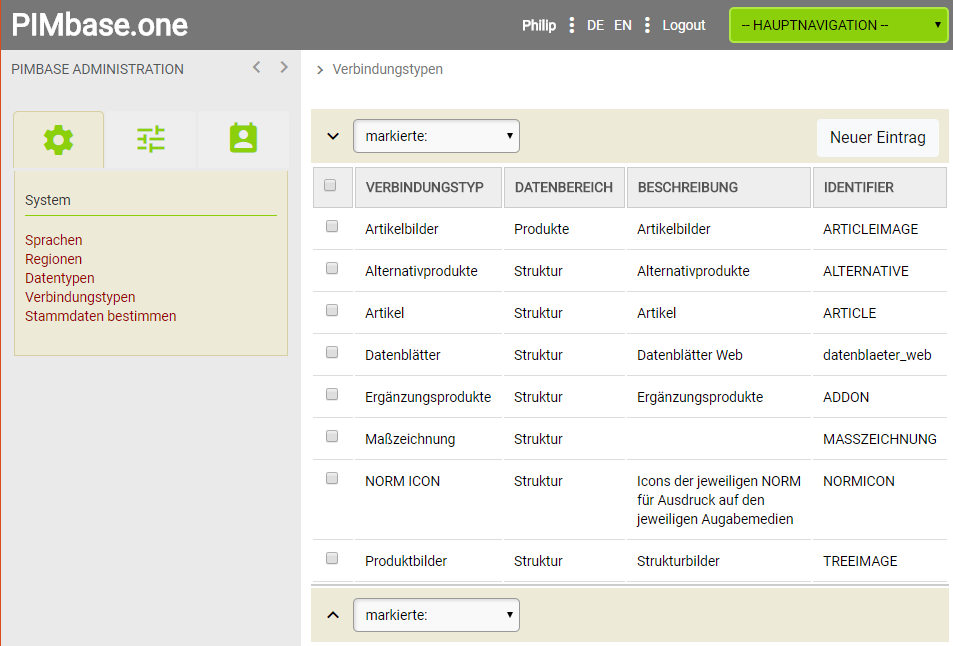Screen dimensions: 953x646
Task: Select the NORM ICON row checkbox
Action: click(x=332, y=479)
